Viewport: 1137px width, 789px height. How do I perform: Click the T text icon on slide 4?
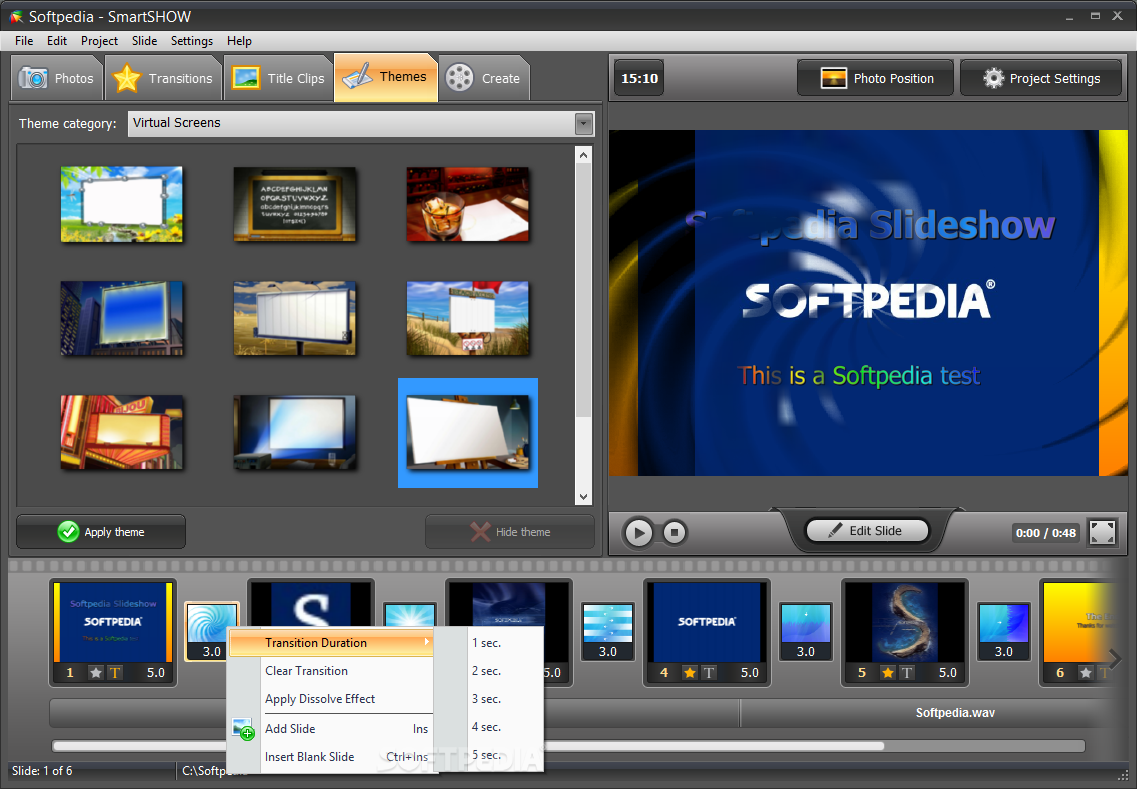tap(709, 672)
